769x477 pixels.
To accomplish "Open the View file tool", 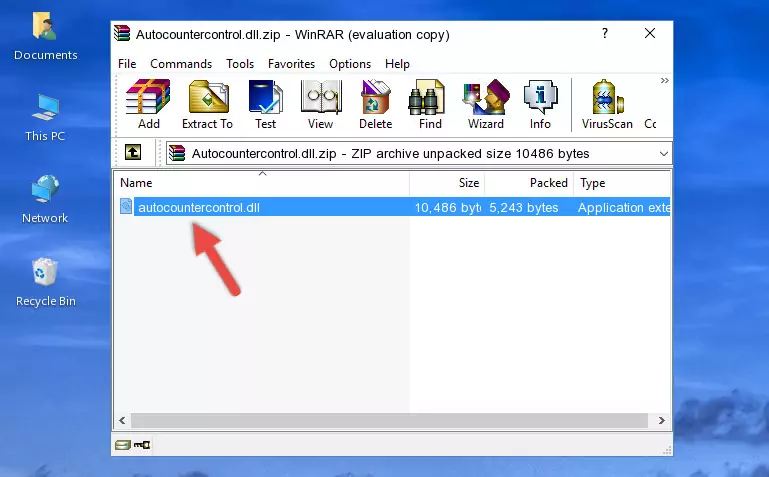I will click(321, 104).
